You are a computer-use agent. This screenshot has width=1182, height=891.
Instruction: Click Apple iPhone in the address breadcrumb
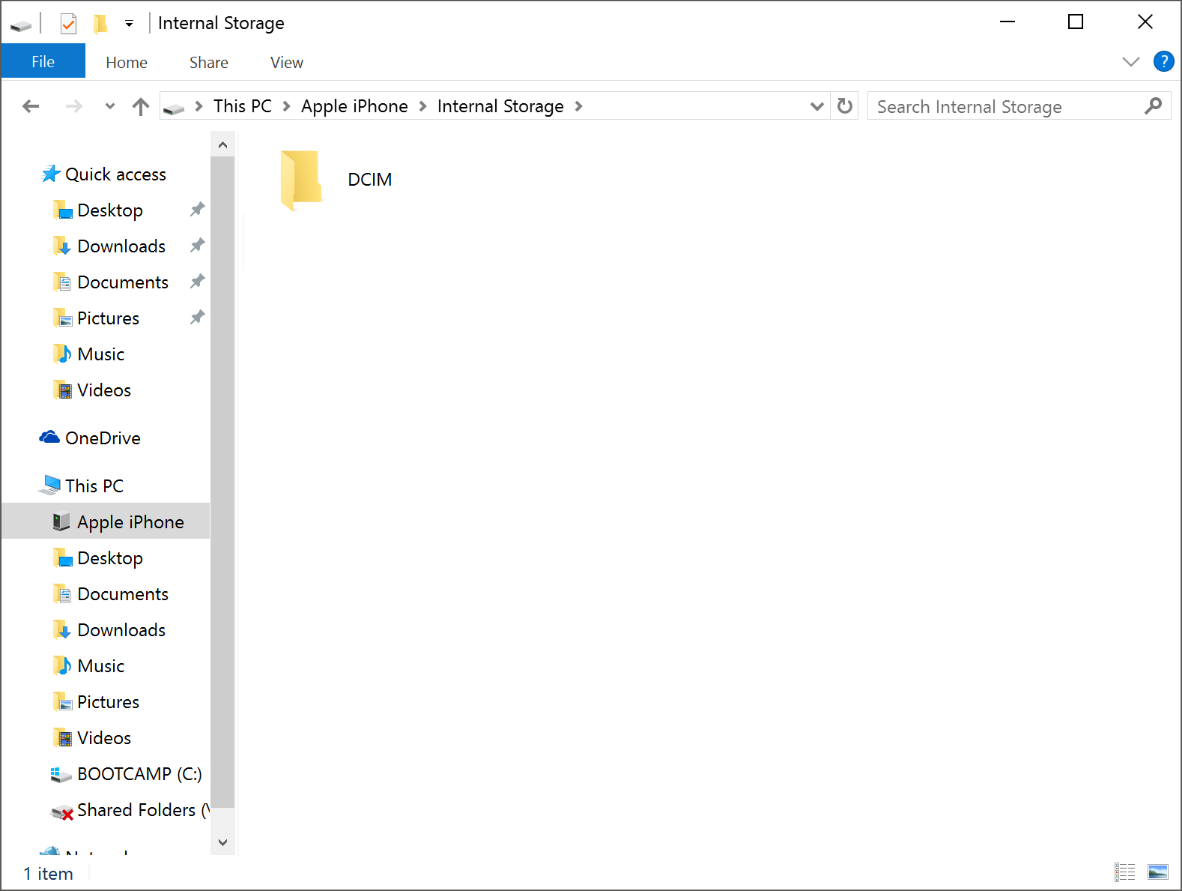(354, 106)
